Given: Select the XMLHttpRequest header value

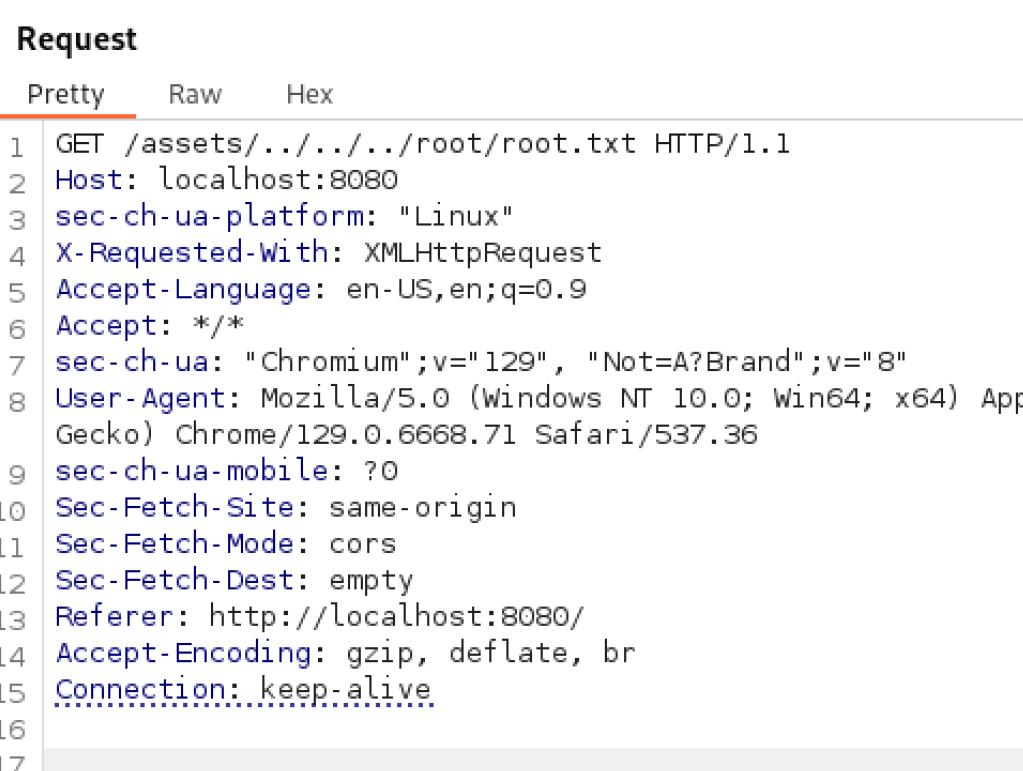Looking at the screenshot, I should coord(483,252).
